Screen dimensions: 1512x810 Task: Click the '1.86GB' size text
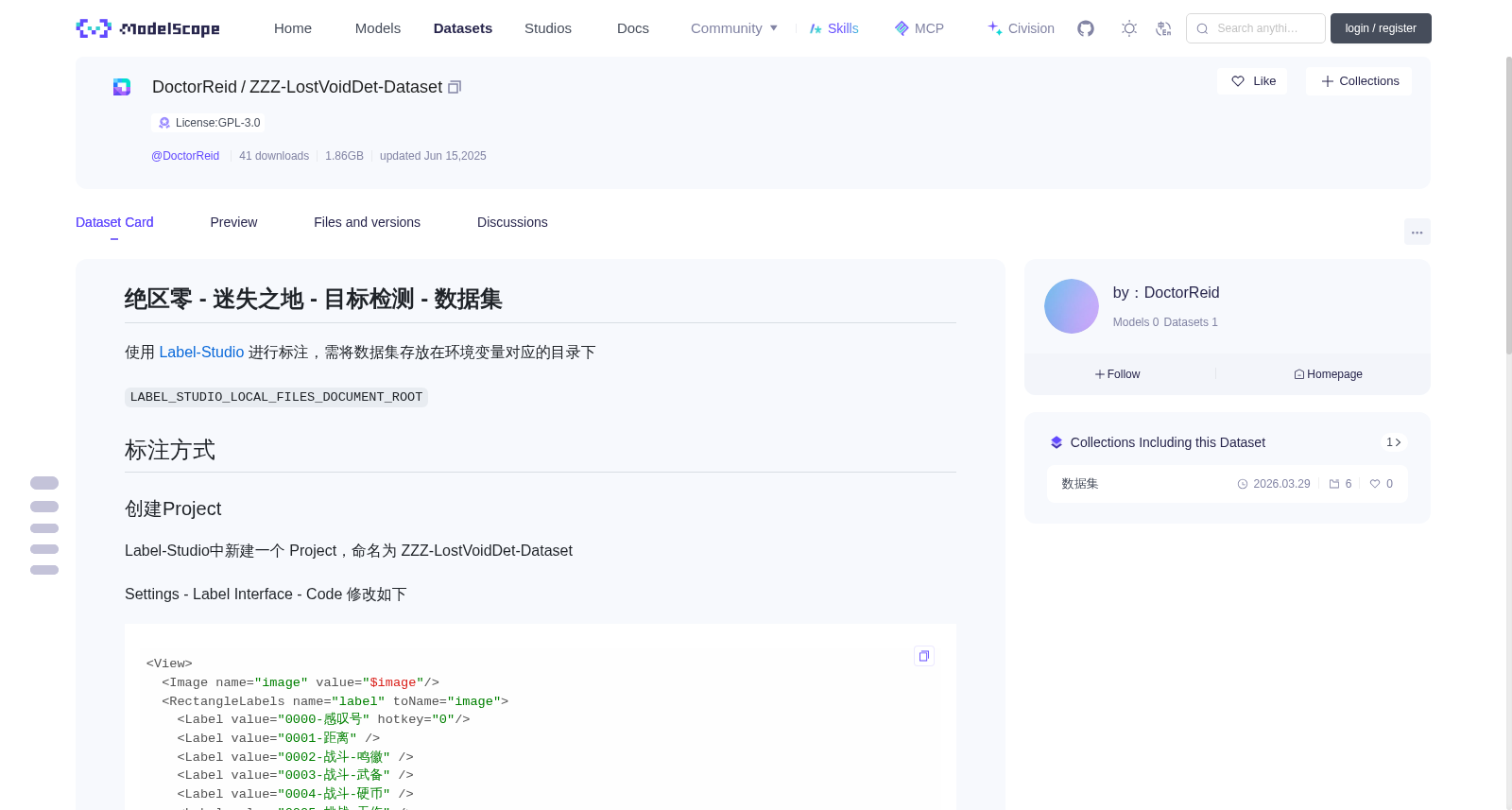344,156
